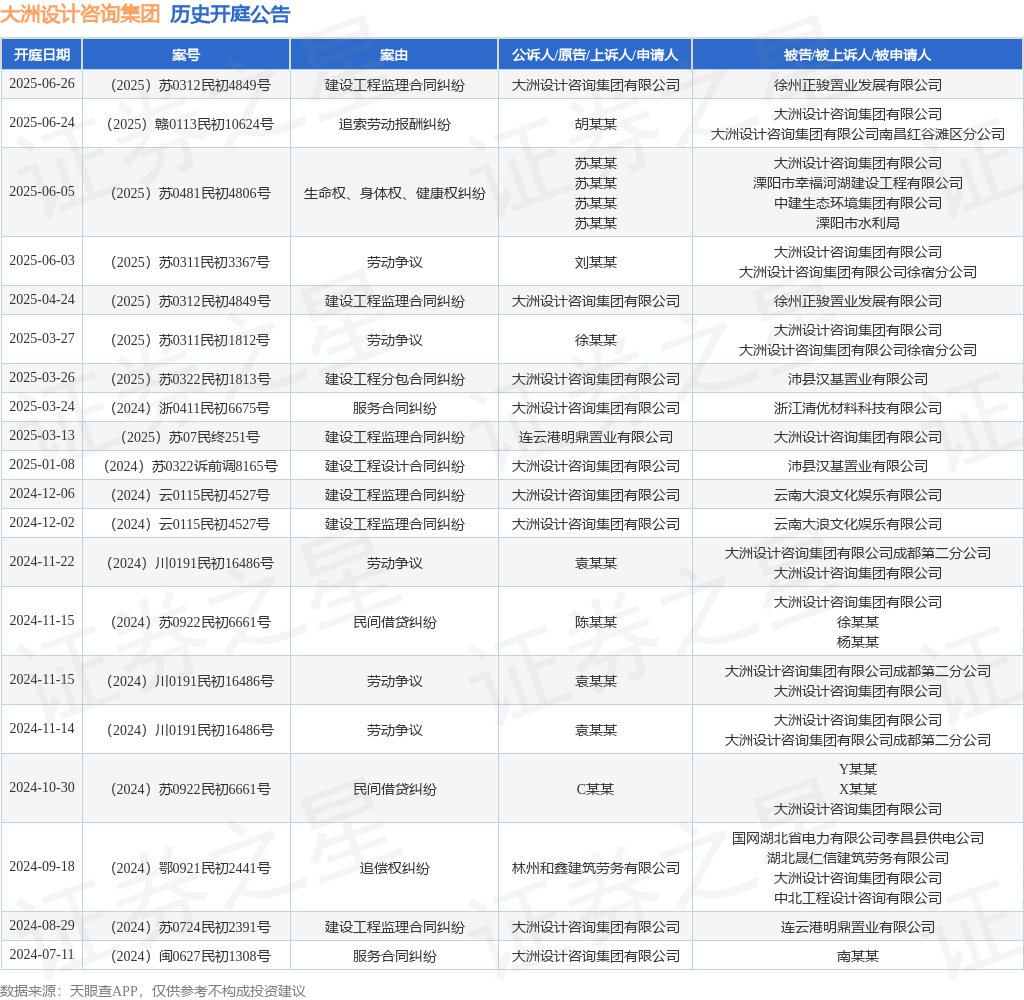Click the 公诉人/原告/上诉人/申请人 column header
The width and height of the screenshot is (1024, 1000).
point(595,55)
